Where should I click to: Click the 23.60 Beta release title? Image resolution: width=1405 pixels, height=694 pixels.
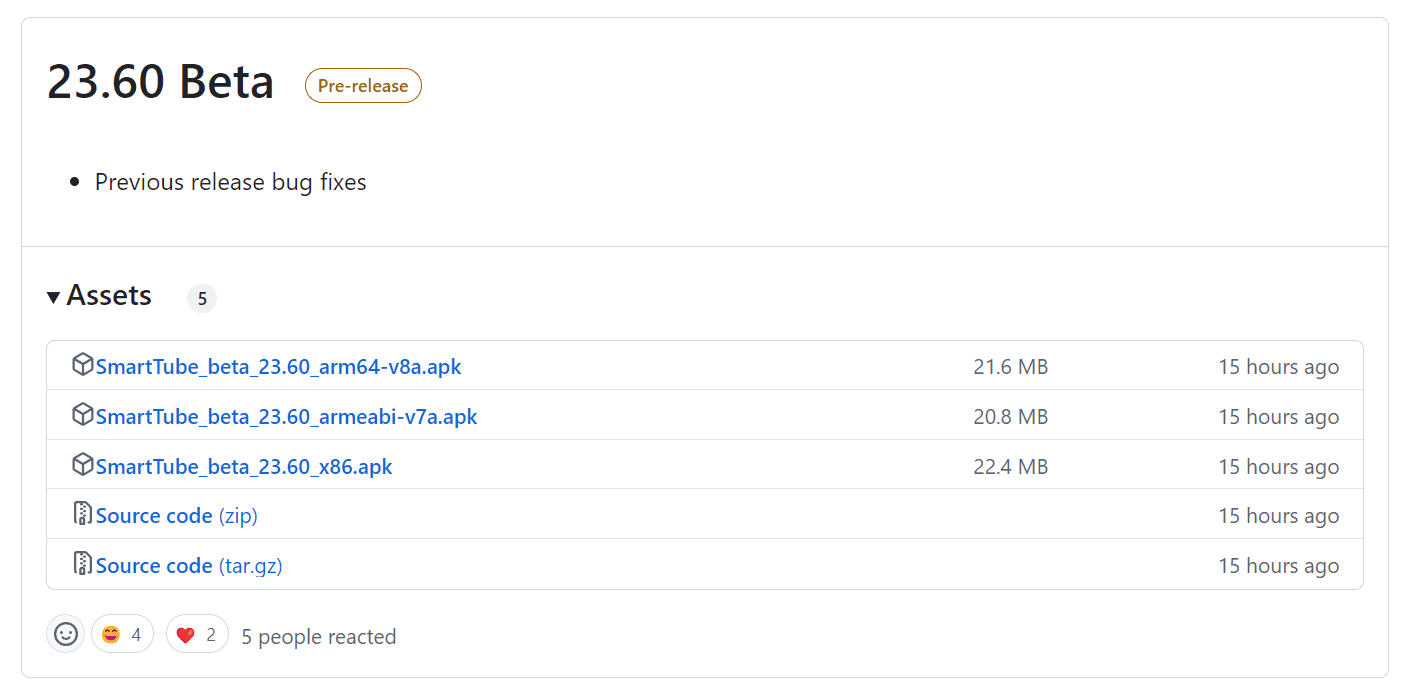click(160, 82)
